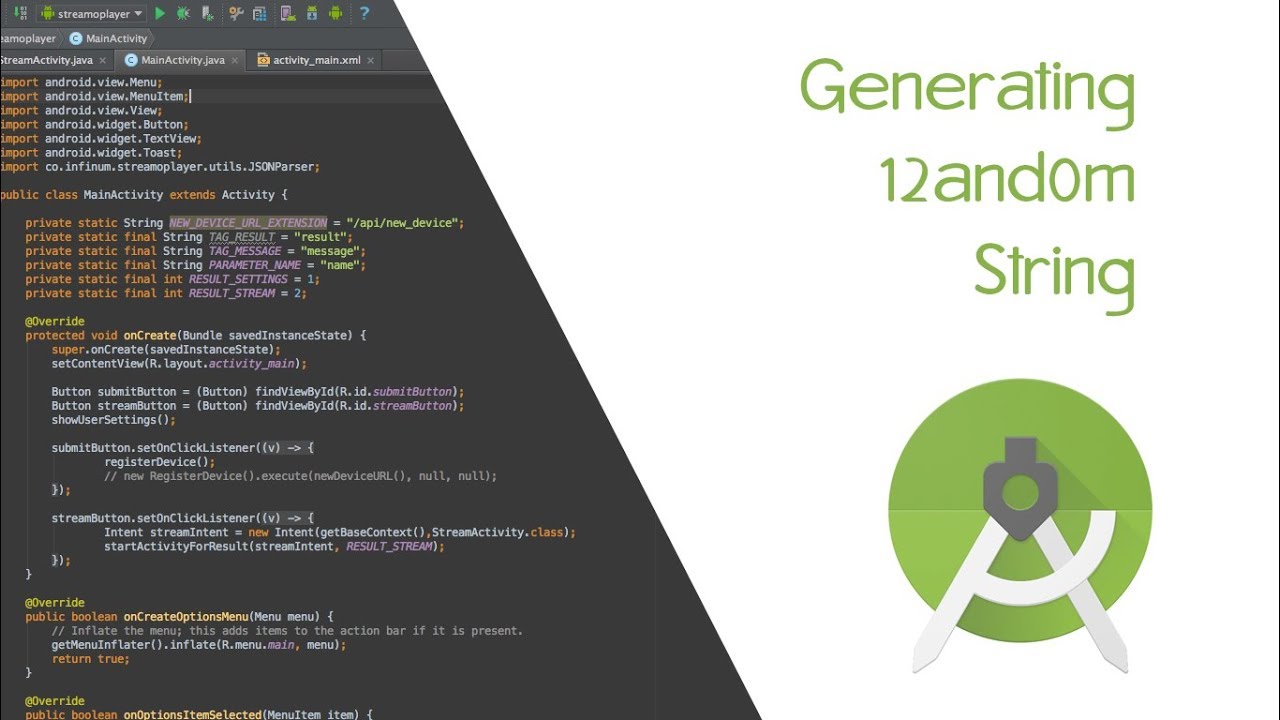Viewport: 1280px width, 720px height.
Task: Click the blue Help question mark icon
Action: point(364,14)
